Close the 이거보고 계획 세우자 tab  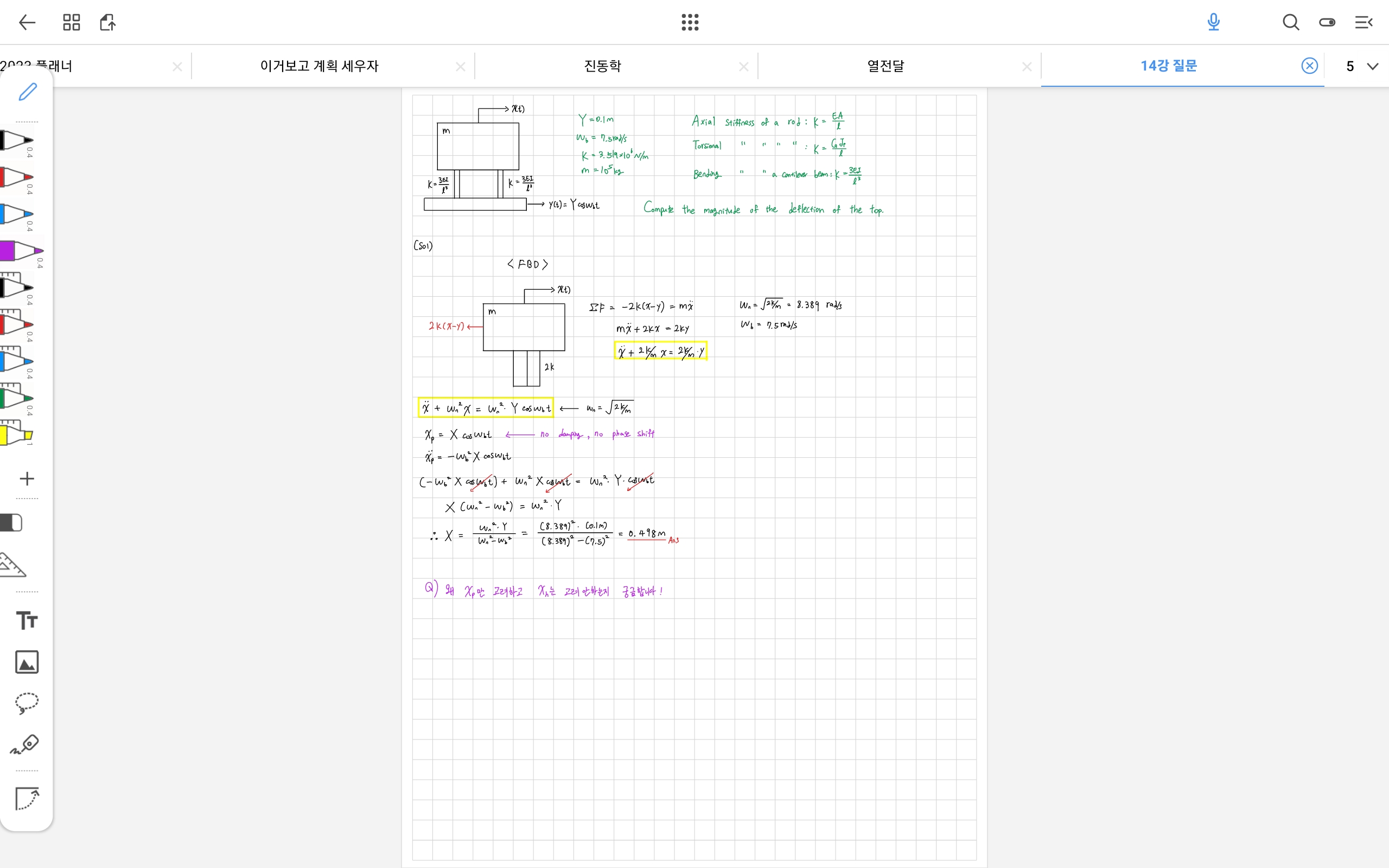click(460, 67)
